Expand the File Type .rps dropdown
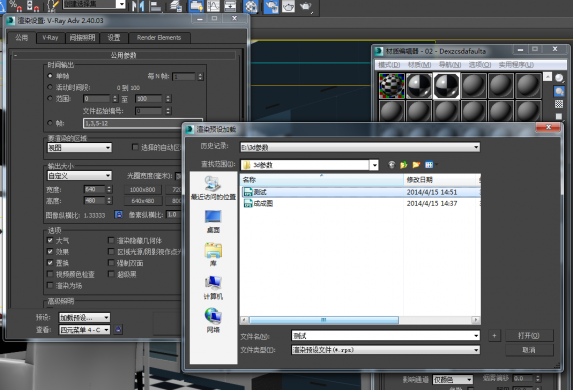Viewport: 573px width, 390px height. (476, 350)
